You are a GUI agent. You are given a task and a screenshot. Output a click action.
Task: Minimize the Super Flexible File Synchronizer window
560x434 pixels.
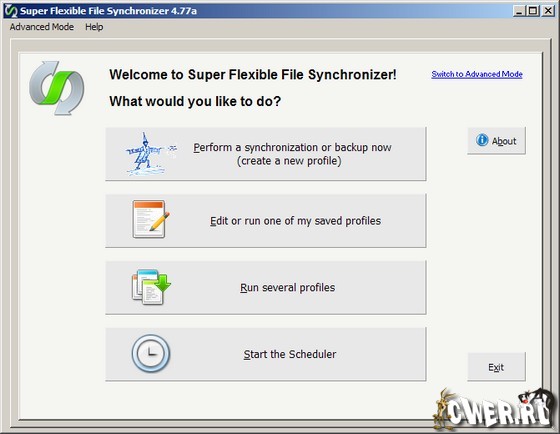[x=519, y=11]
